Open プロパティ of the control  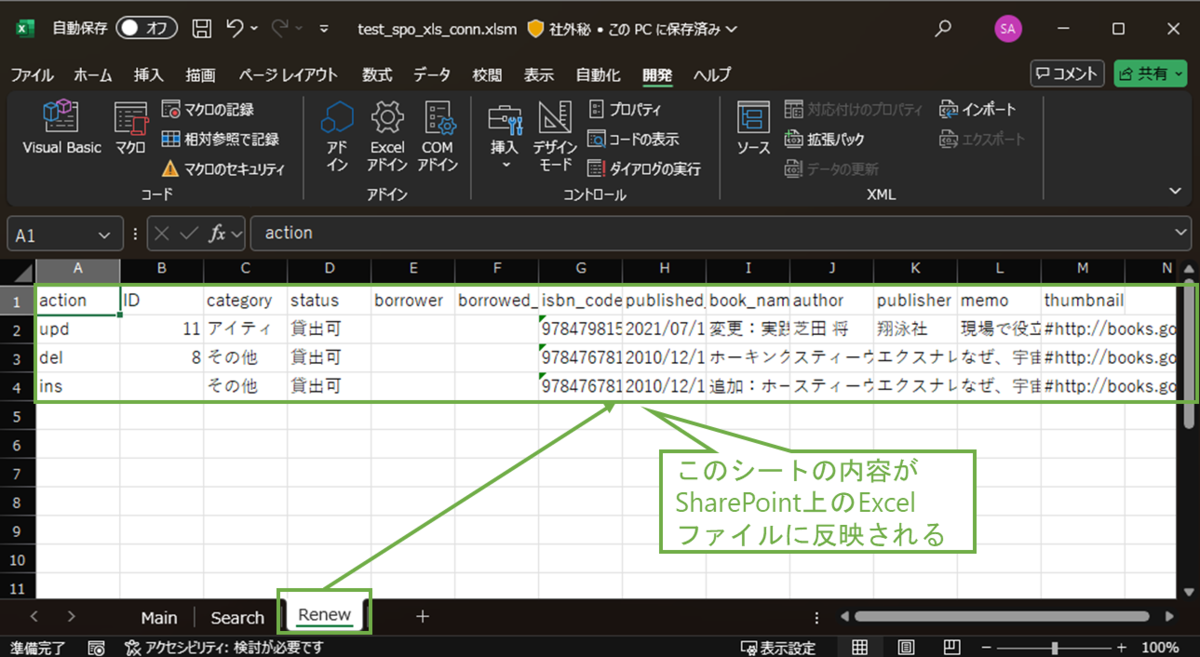(624, 109)
